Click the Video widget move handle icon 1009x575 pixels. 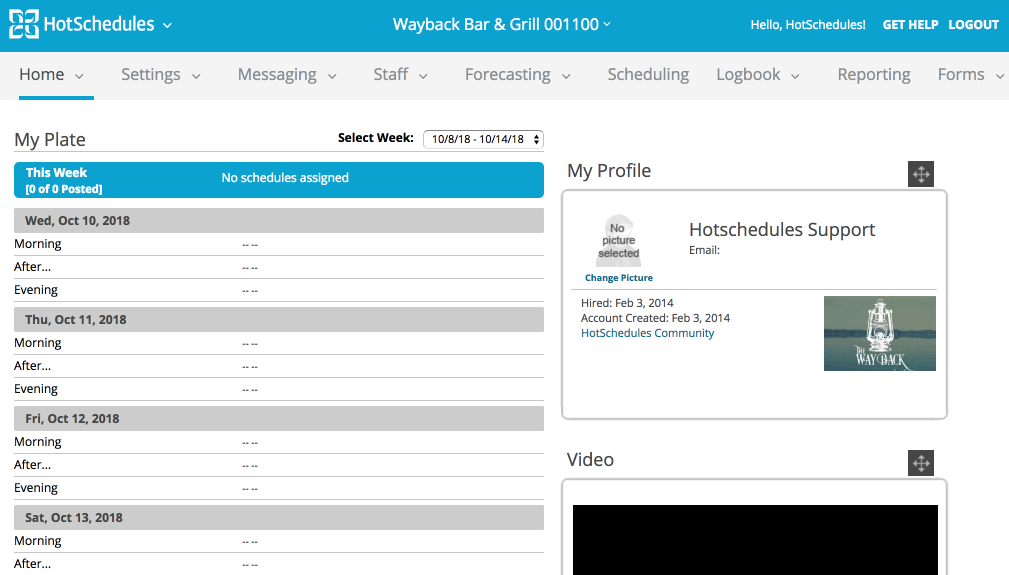click(x=921, y=462)
